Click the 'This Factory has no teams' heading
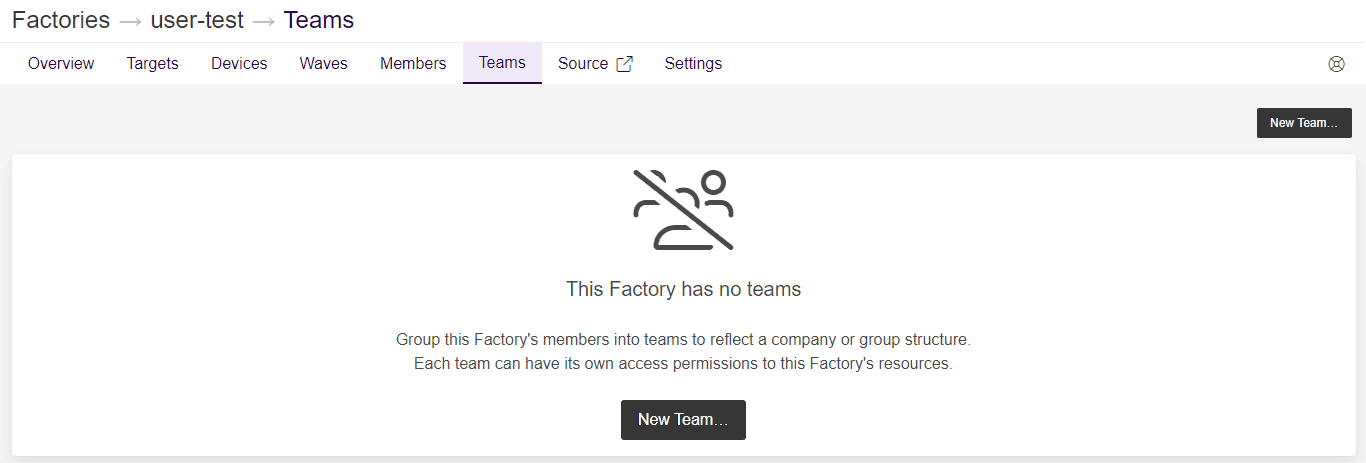The height and width of the screenshot is (463, 1366). pos(683,290)
